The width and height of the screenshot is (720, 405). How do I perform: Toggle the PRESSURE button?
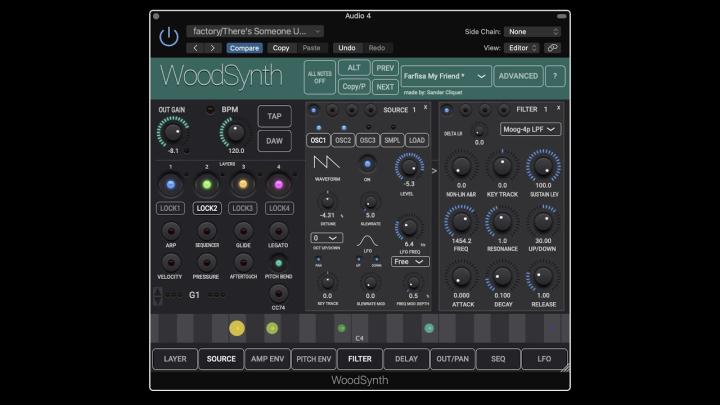pos(207,263)
